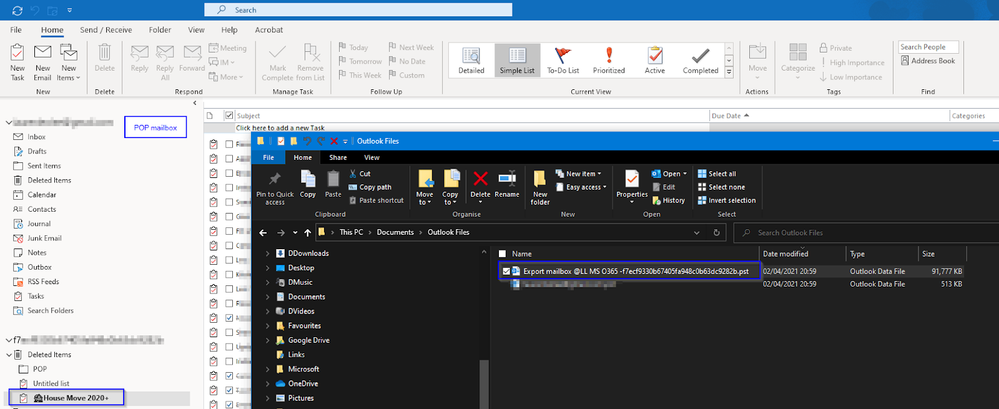Open Contacts folder in folder pane
The image size is (999, 409).
pos(41,209)
